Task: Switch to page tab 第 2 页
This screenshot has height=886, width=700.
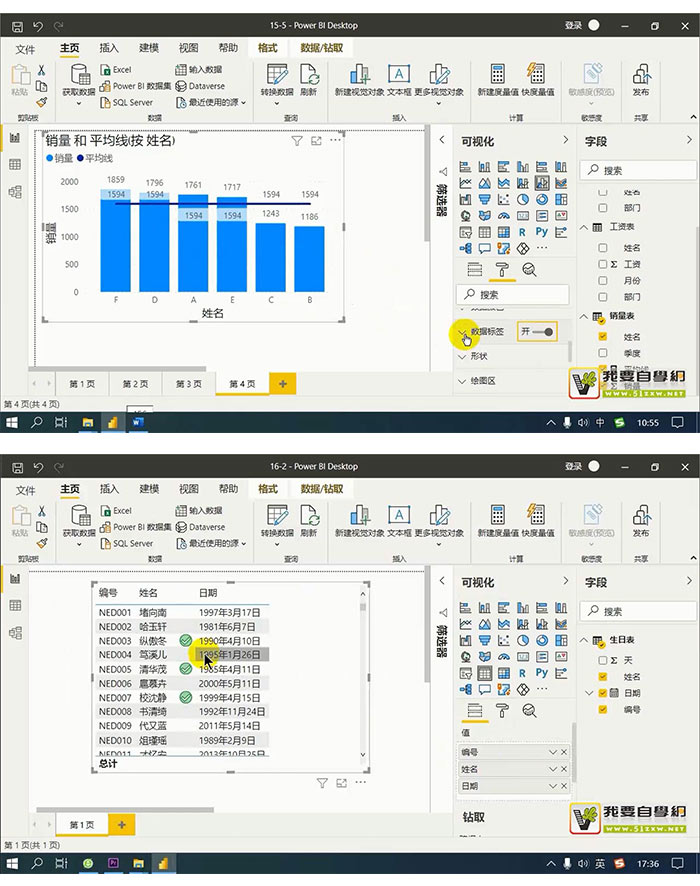Action: coord(136,384)
